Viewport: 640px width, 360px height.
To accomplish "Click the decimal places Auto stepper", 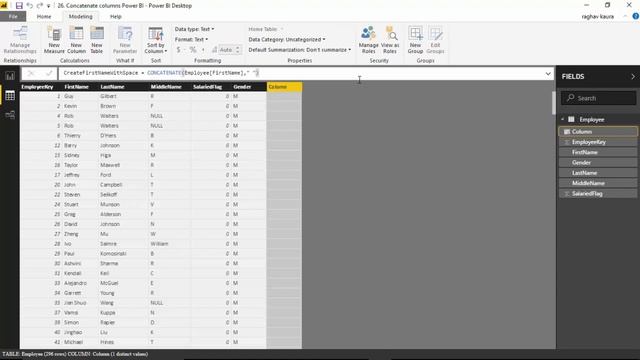I will 230,50.
